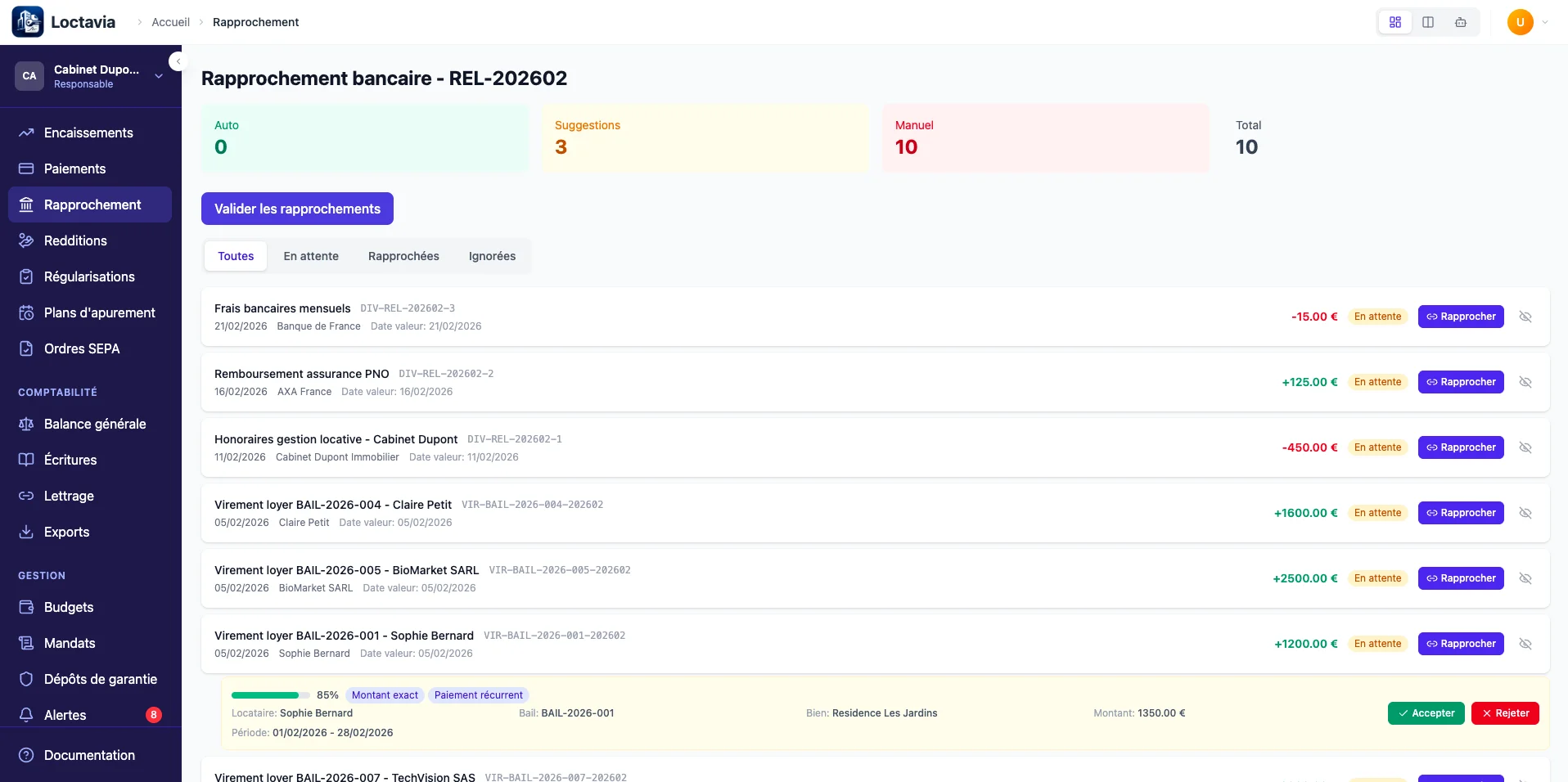Switch to the En attente tab
Viewport: 1568px width, 782px height.
pos(311,256)
